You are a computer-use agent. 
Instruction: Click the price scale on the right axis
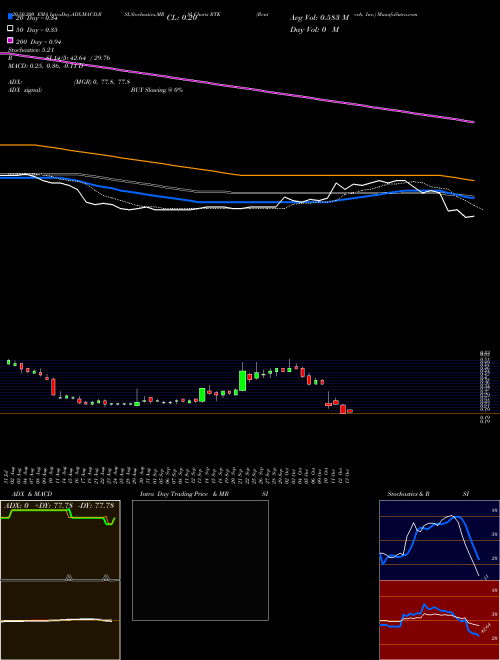[x=485, y=385]
